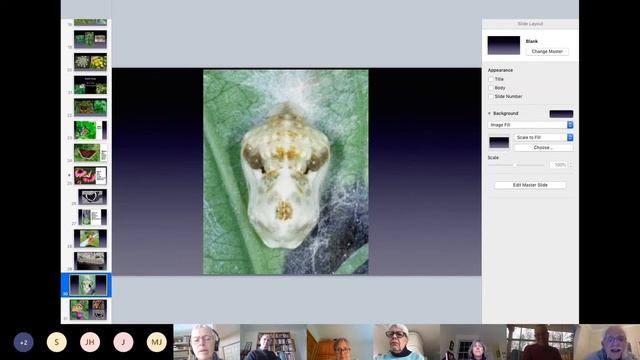Click participant avatar JH
The image size is (640, 360).
coord(90,342)
